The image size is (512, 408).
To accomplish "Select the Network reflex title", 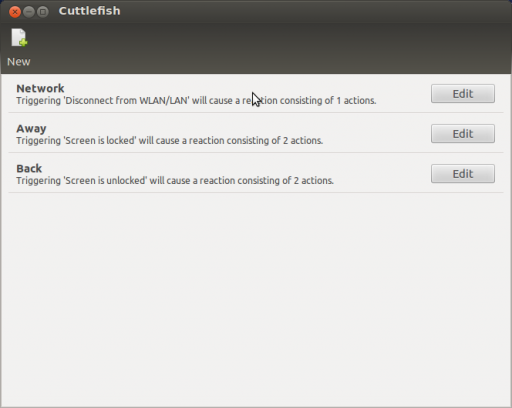I will coord(40,88).
